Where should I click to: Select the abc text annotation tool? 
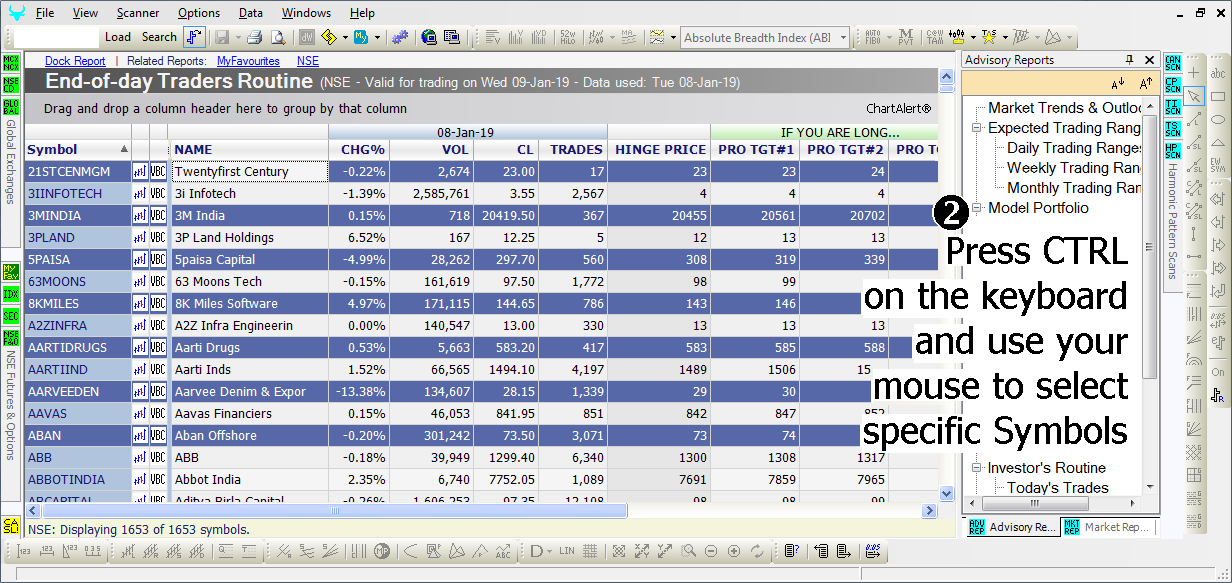(1218, 73)
